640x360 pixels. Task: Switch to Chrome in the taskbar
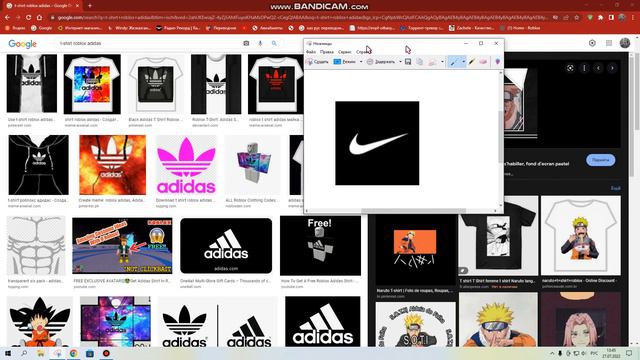[x=73, y=353]
